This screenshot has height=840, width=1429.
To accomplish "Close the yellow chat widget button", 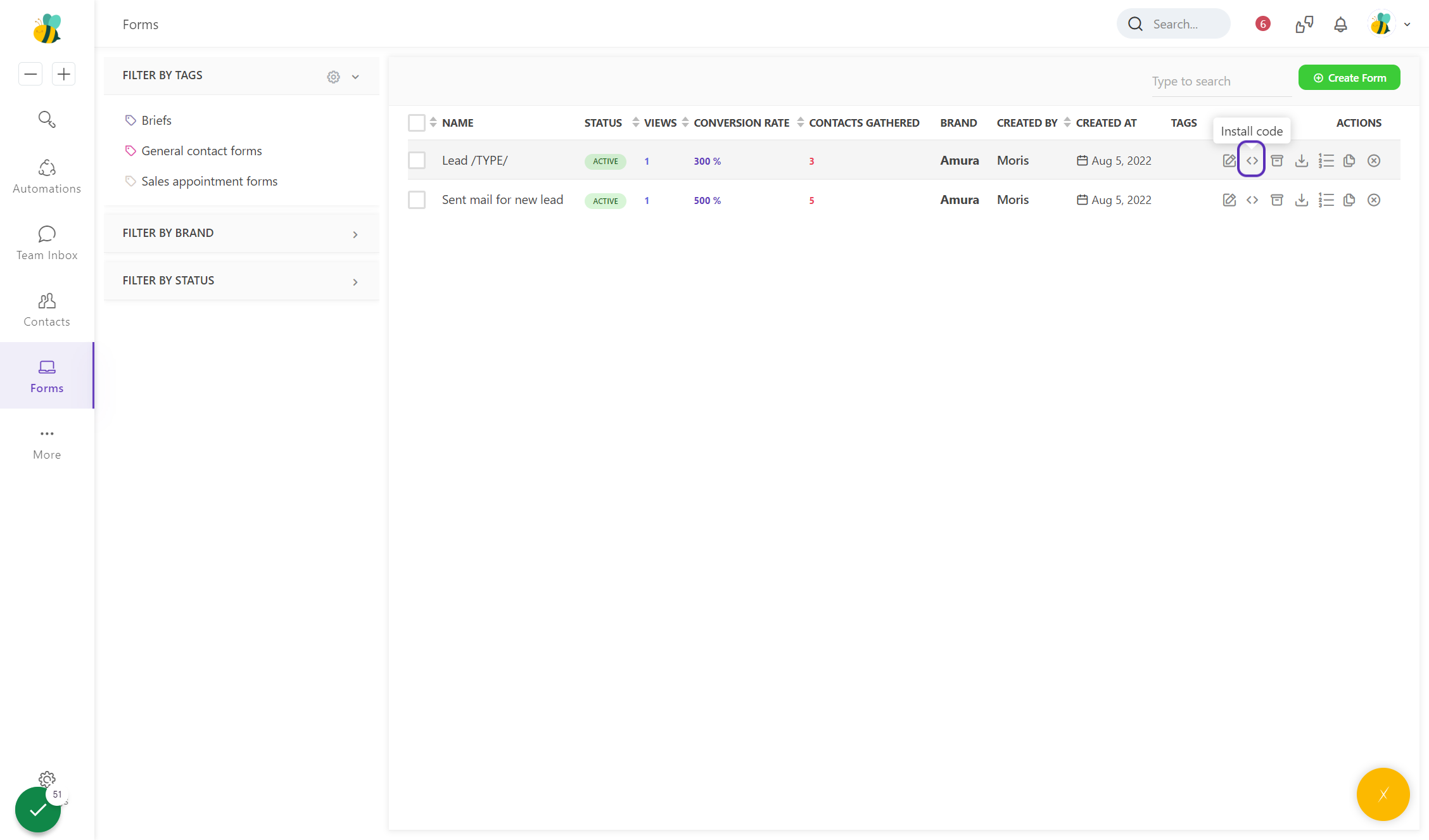I will pos(1383,794).
